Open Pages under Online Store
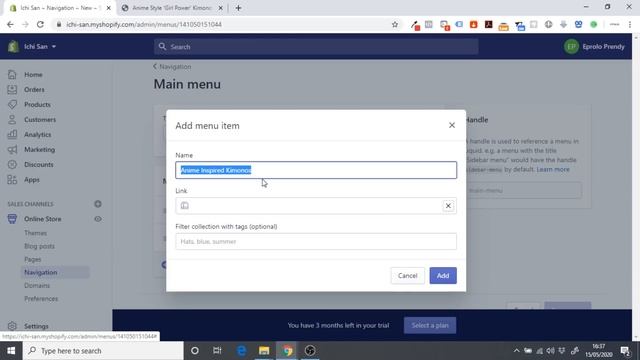The image size is (640, 360). click(x=33, y=259)
